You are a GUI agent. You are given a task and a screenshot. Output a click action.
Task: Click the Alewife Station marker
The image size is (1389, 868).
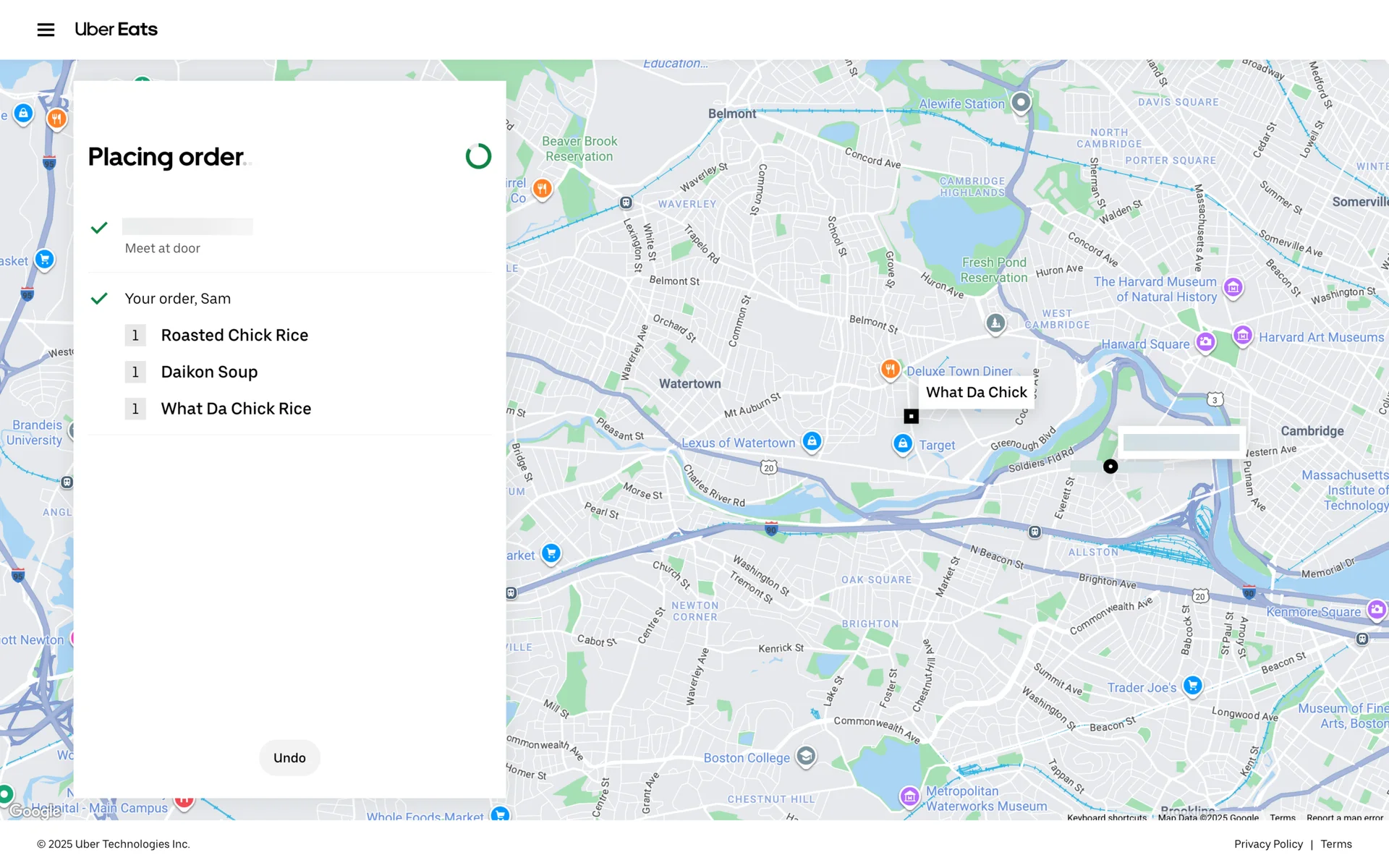[x=1020, y=102]
